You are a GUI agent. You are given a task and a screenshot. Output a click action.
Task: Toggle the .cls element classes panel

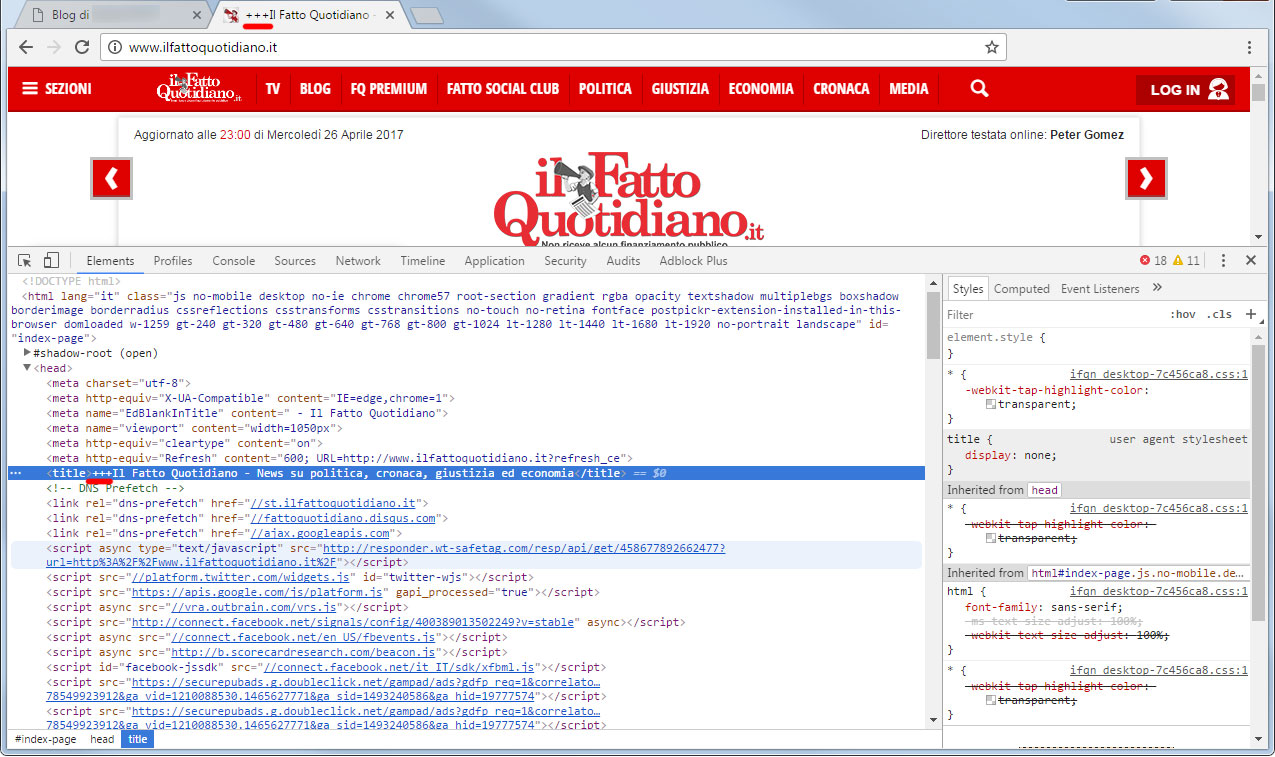1219,315
